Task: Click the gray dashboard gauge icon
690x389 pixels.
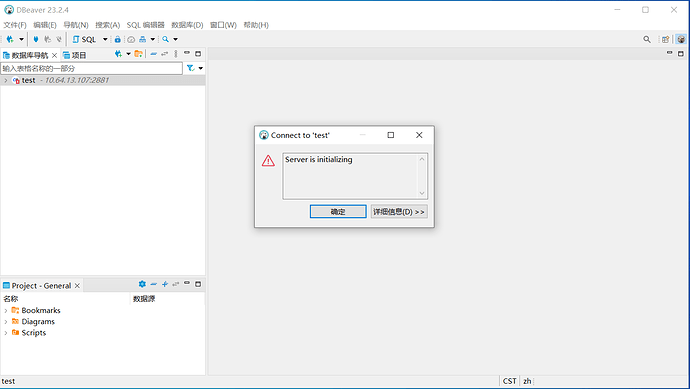Action: (x=131, y=39)
